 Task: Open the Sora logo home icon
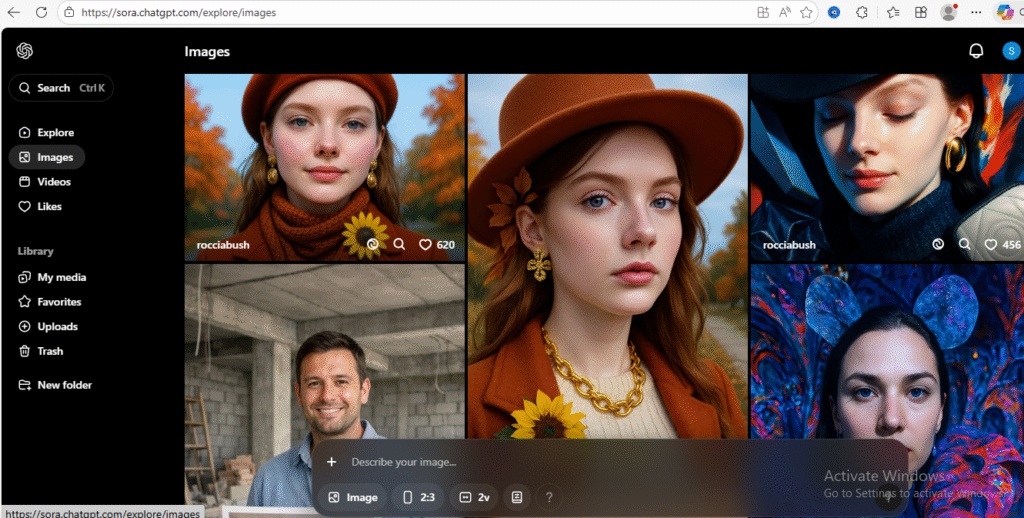[25, 52]
